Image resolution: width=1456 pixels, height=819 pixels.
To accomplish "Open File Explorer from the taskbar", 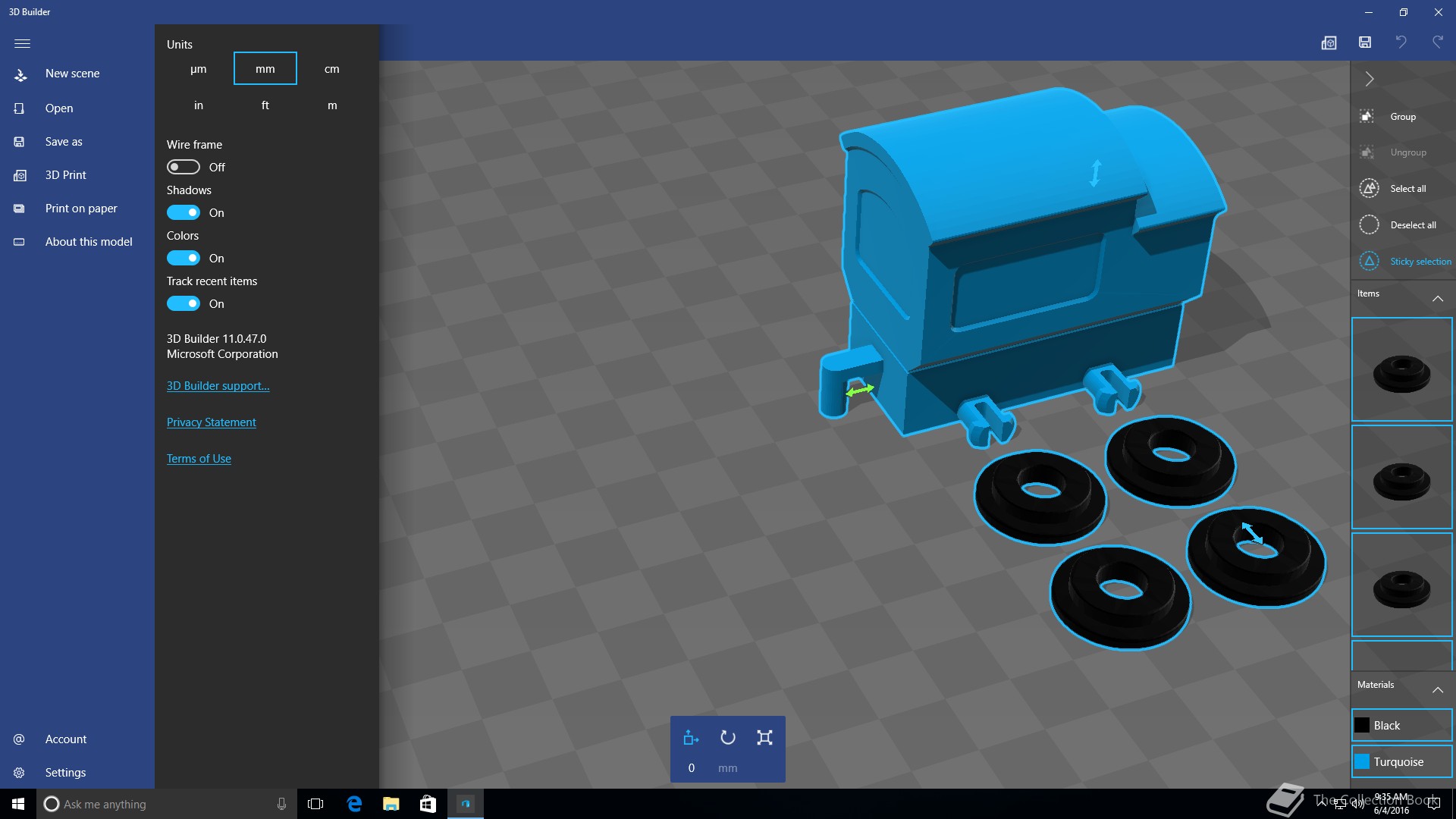I will pos(391,804).
